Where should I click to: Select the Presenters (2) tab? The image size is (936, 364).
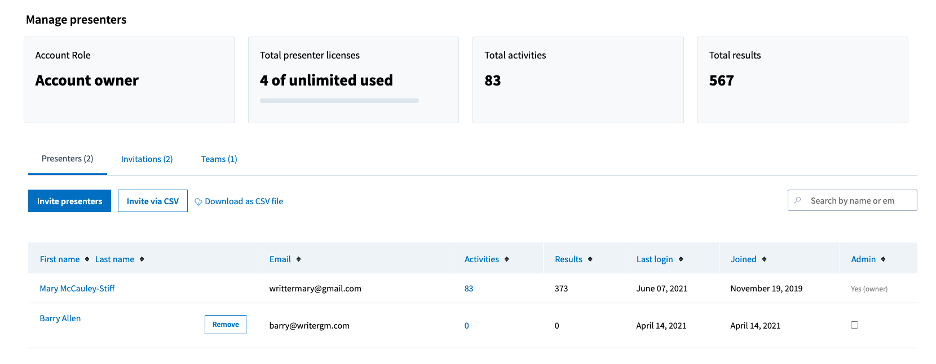pos(67,159)
